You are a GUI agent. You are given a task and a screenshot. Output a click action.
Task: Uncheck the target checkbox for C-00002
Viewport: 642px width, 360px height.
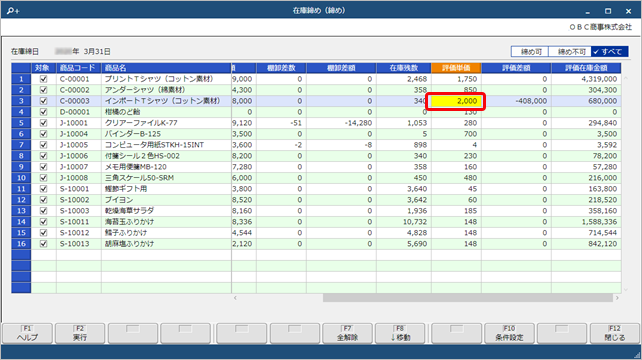coord(43,90)
